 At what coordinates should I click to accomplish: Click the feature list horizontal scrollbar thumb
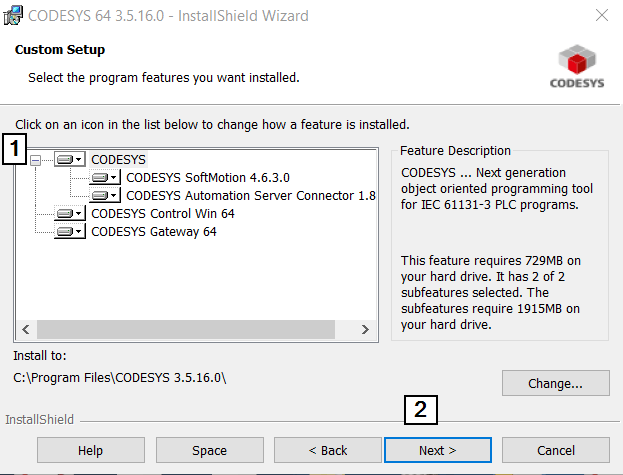[x=186, y=330]
